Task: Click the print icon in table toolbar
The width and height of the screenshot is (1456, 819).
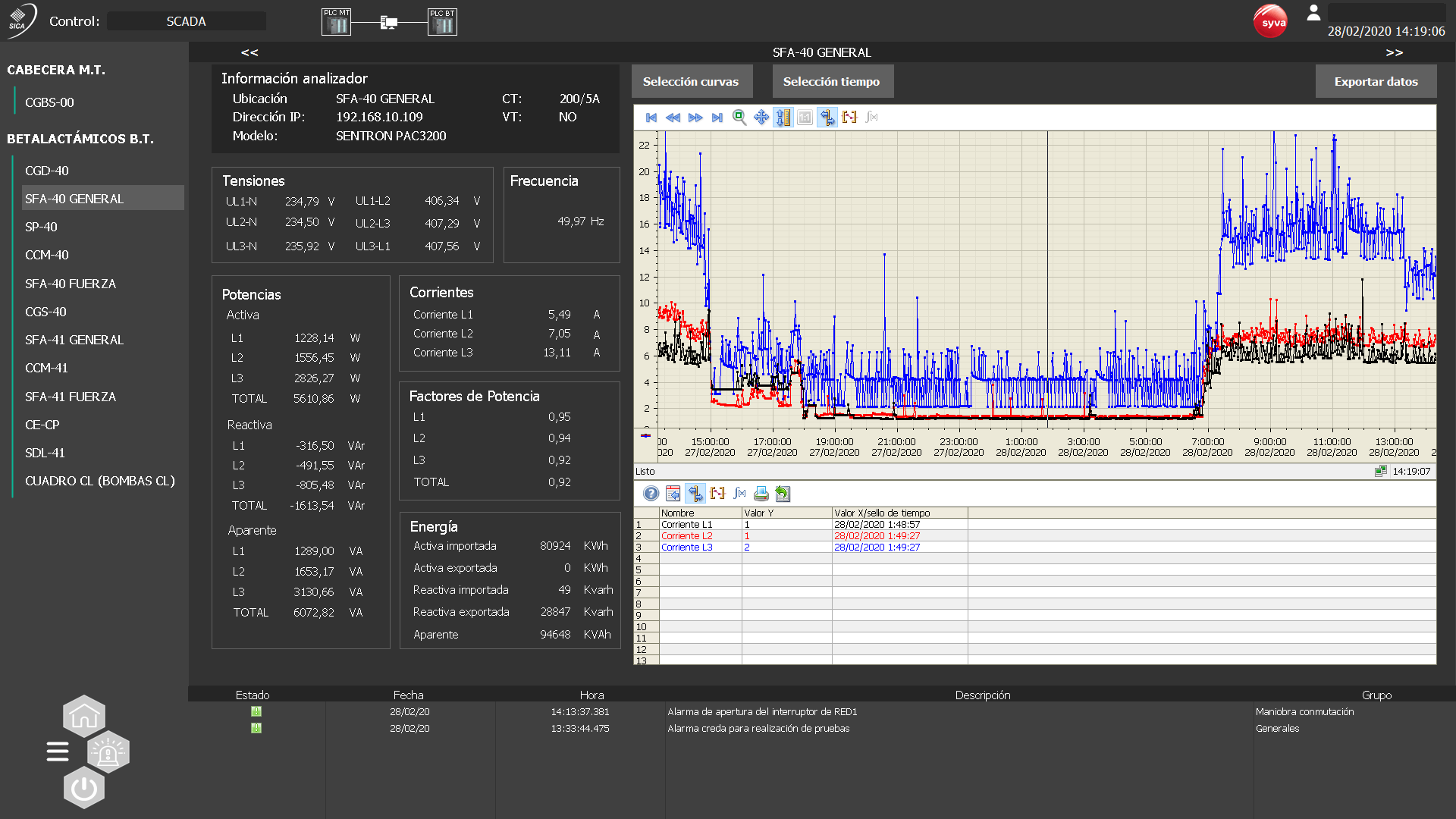Action: point(761,494)
